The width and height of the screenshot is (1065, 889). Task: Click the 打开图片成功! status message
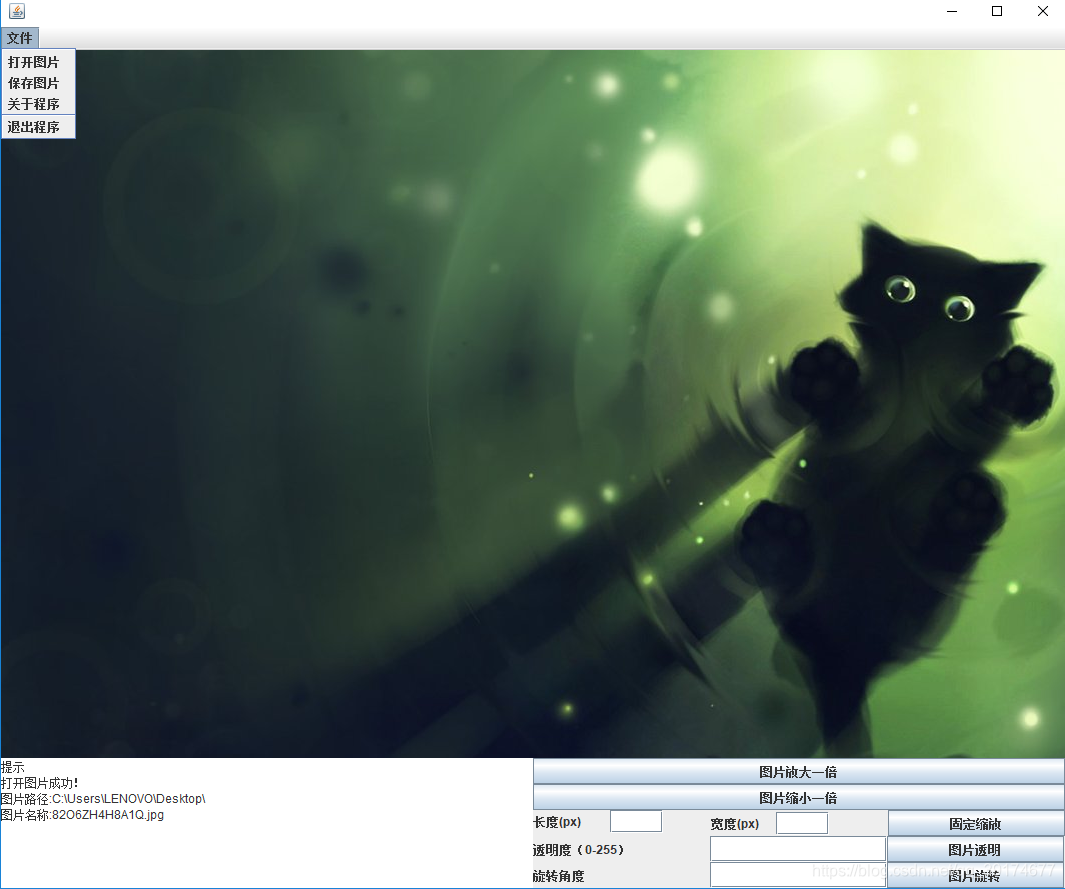coord(40,783)
